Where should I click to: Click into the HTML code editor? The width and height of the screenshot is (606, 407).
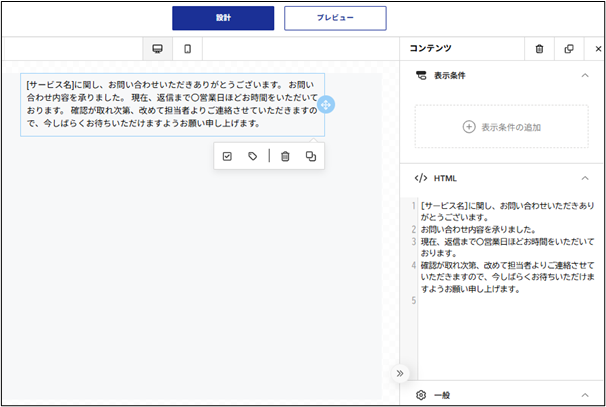coord(506,288)
